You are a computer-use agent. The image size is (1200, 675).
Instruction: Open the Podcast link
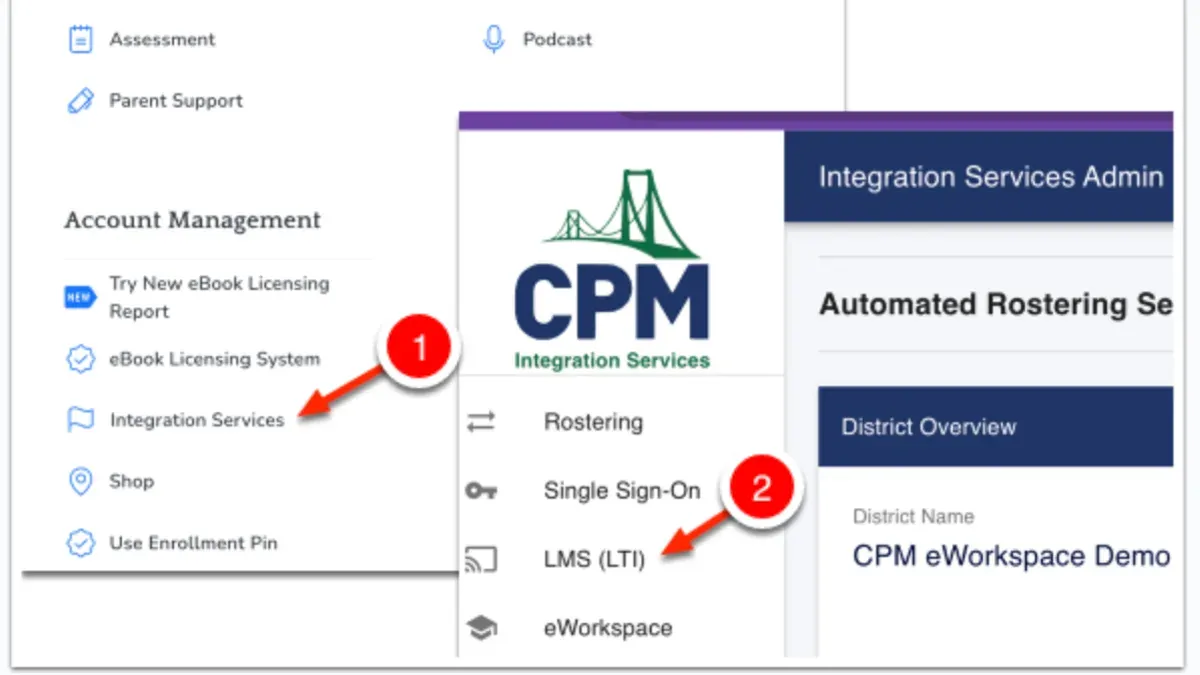[x=557, y=40]
